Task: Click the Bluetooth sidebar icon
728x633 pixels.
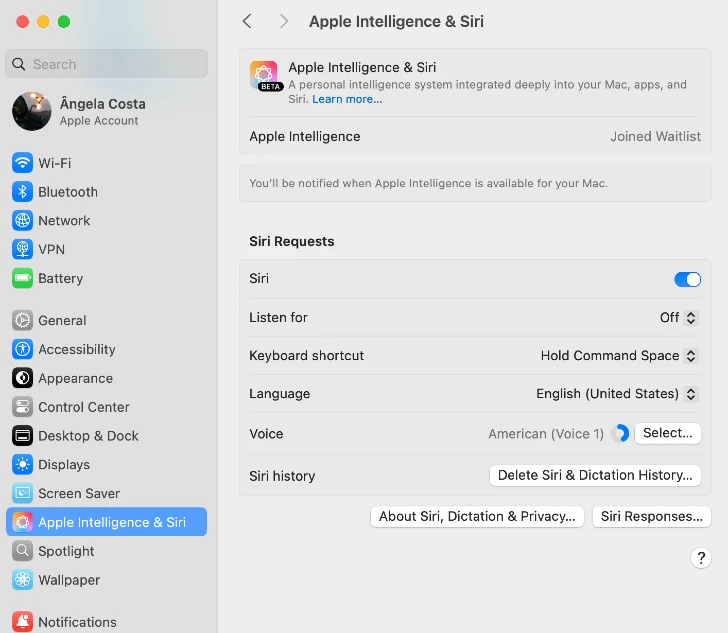Action: pos(22,192)
